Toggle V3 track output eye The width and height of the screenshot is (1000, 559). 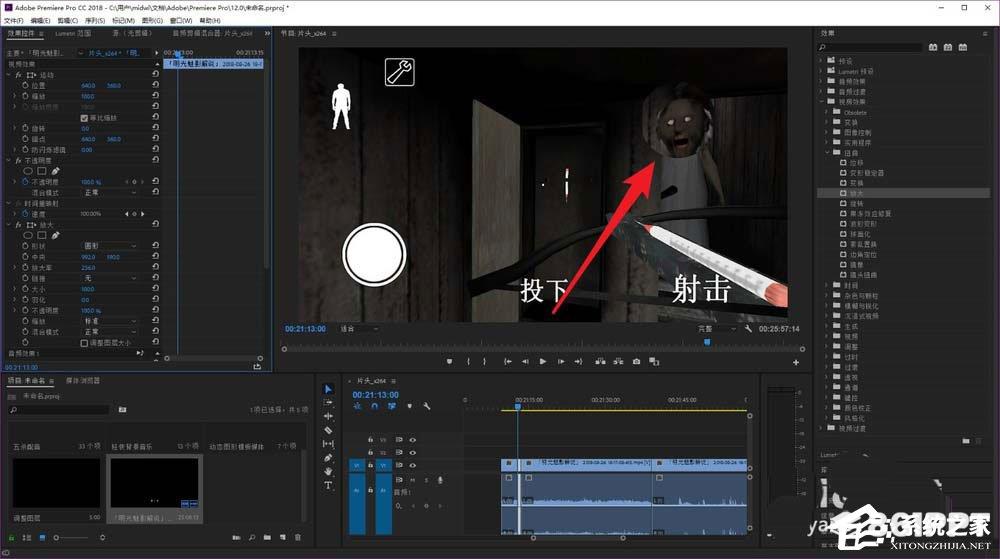tap(413, 440)
